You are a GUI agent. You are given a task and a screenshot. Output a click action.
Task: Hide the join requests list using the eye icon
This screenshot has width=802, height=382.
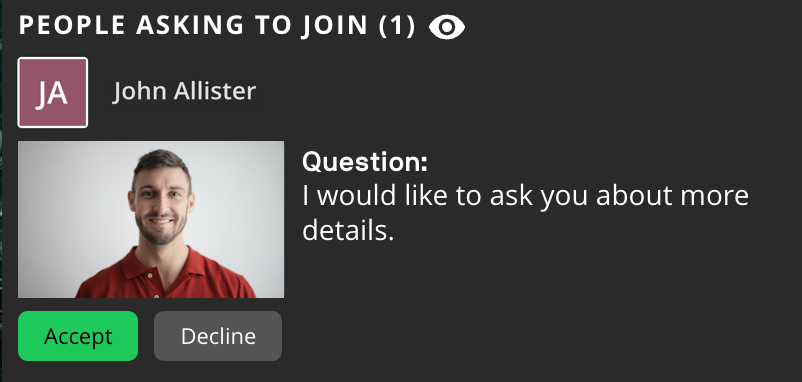447,27
